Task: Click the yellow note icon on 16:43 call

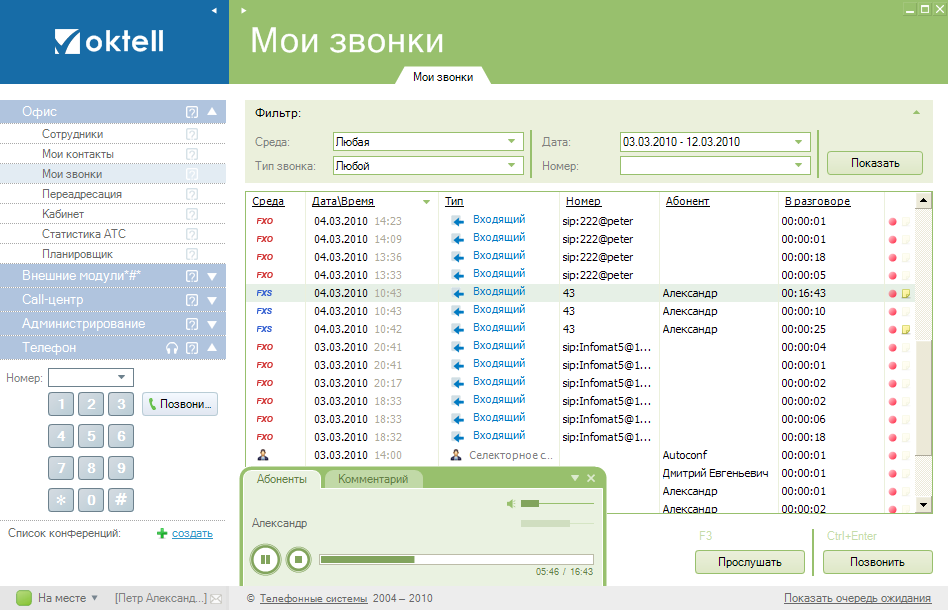Action: [905, 294]
